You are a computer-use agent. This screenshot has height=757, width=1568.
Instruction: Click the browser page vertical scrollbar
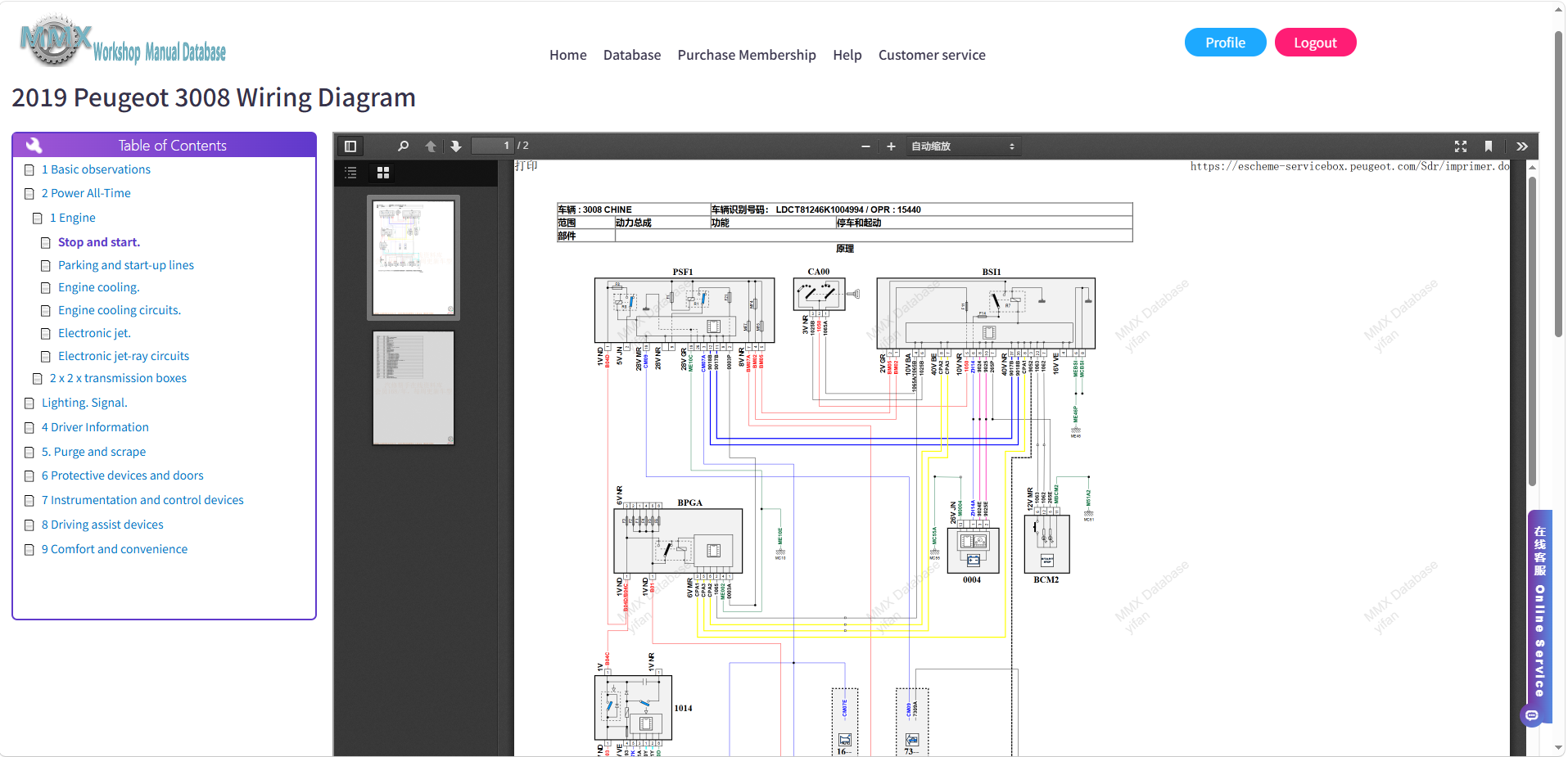(x=1559, y=184)
